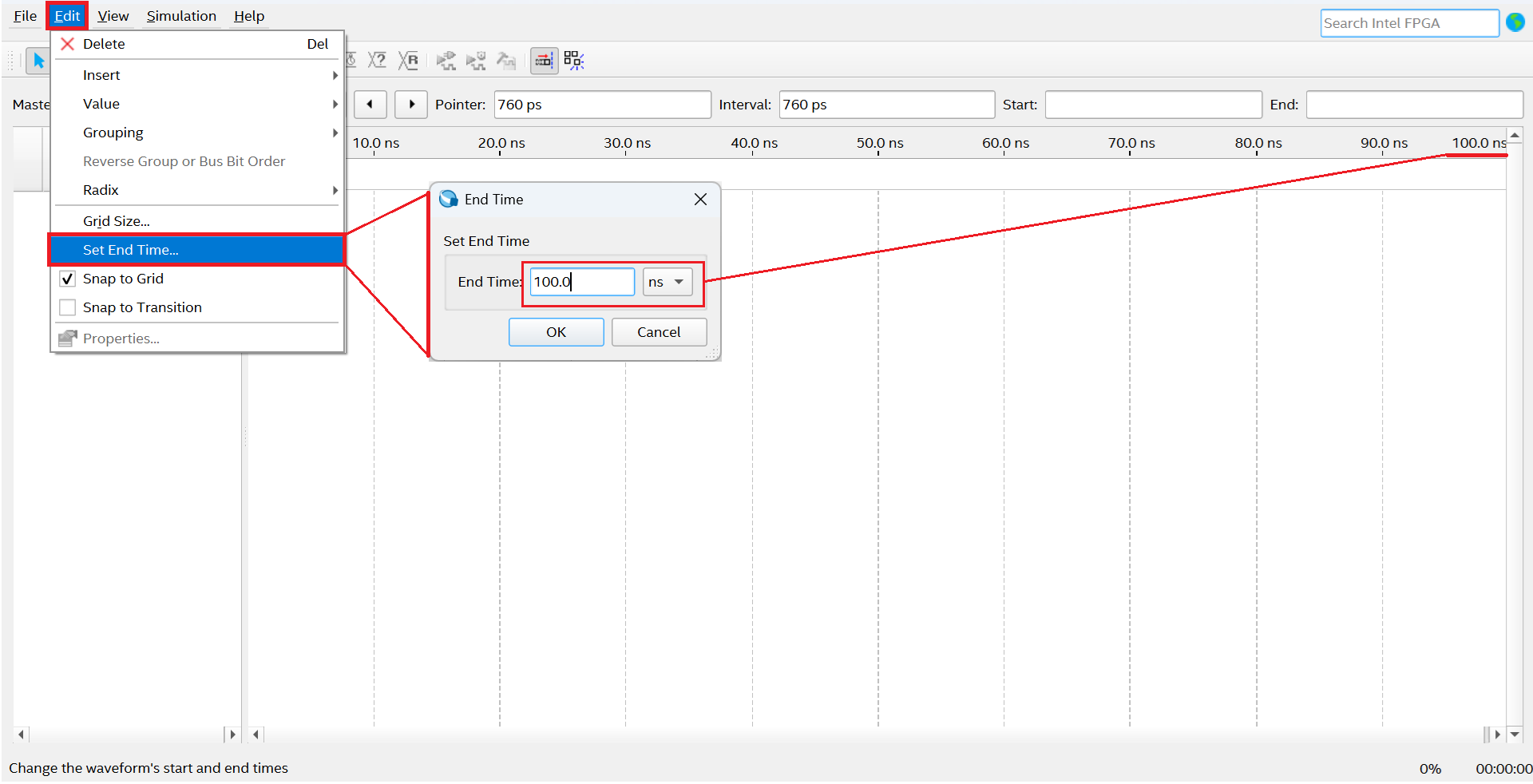
Task: Toggle the Snap to Transition toolbar icon
Action: point(574,61)
